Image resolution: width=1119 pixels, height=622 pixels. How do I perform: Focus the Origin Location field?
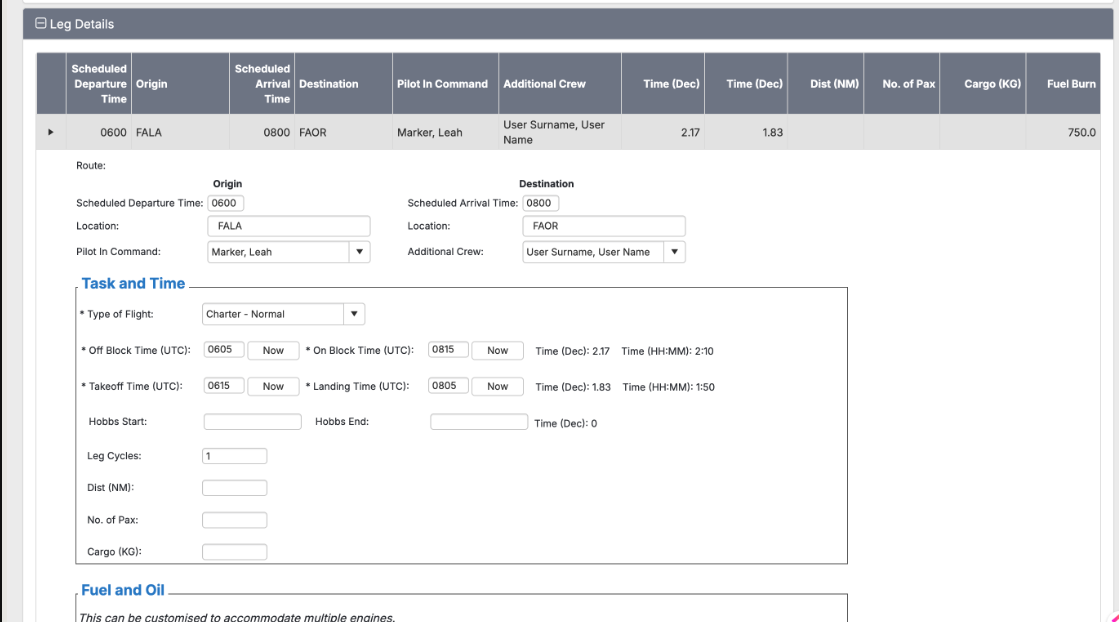289,226
